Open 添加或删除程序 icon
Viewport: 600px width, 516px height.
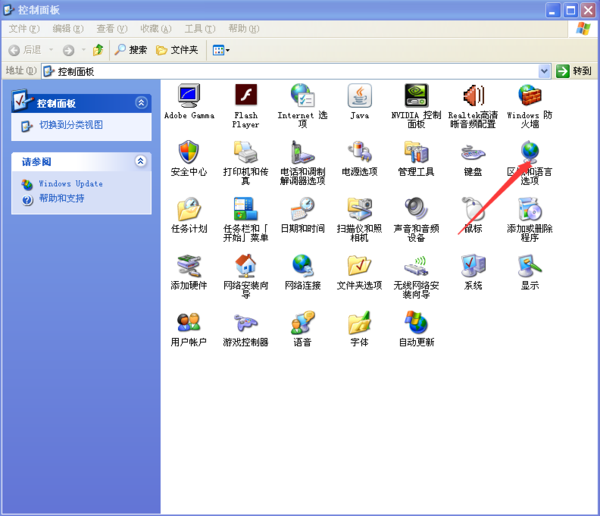tap(530, 209)
